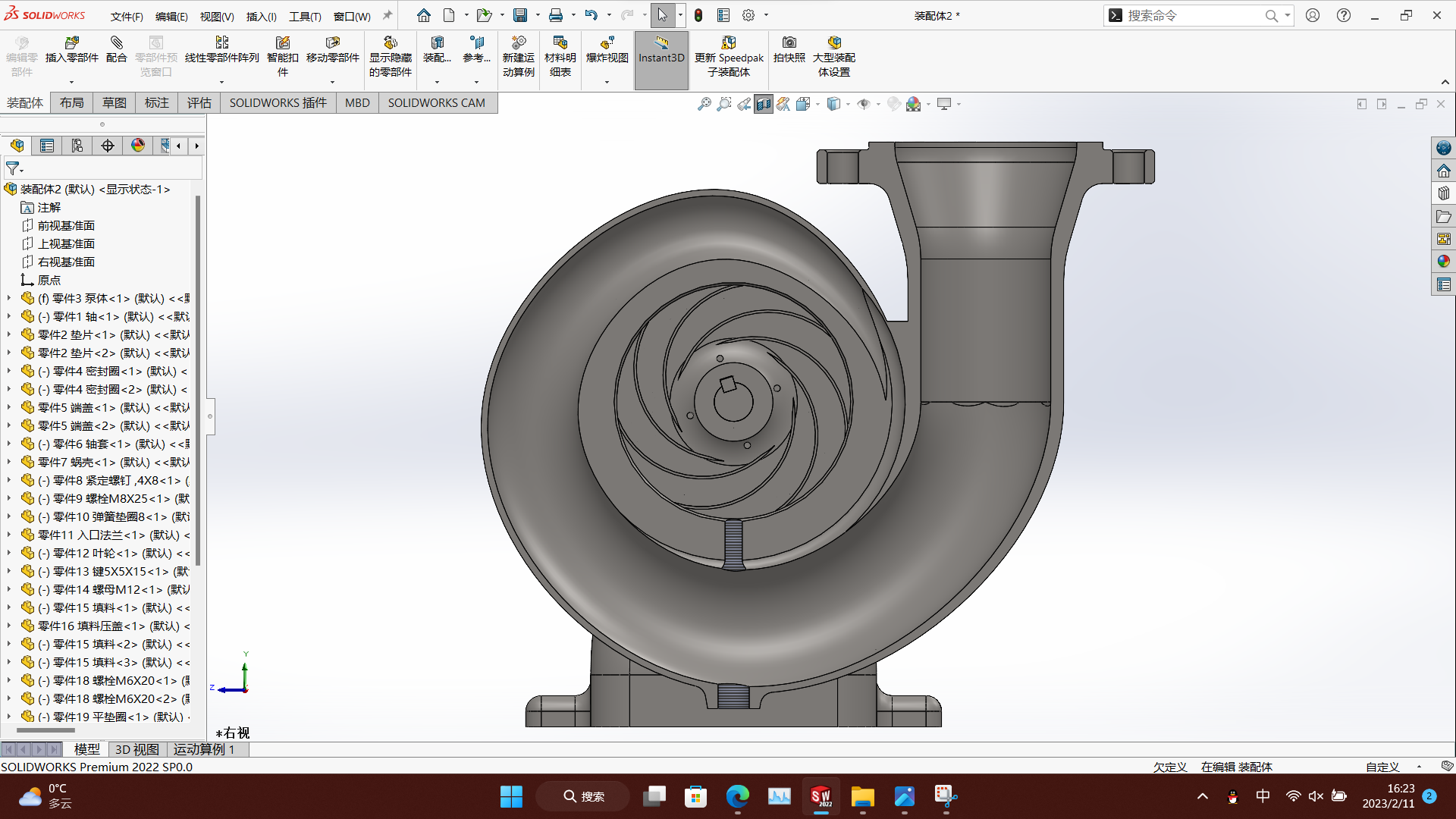Open the 3D 视图 bottom tab
The height and width of the screenshot is (819, 1456).
click(x=136, y=749)
